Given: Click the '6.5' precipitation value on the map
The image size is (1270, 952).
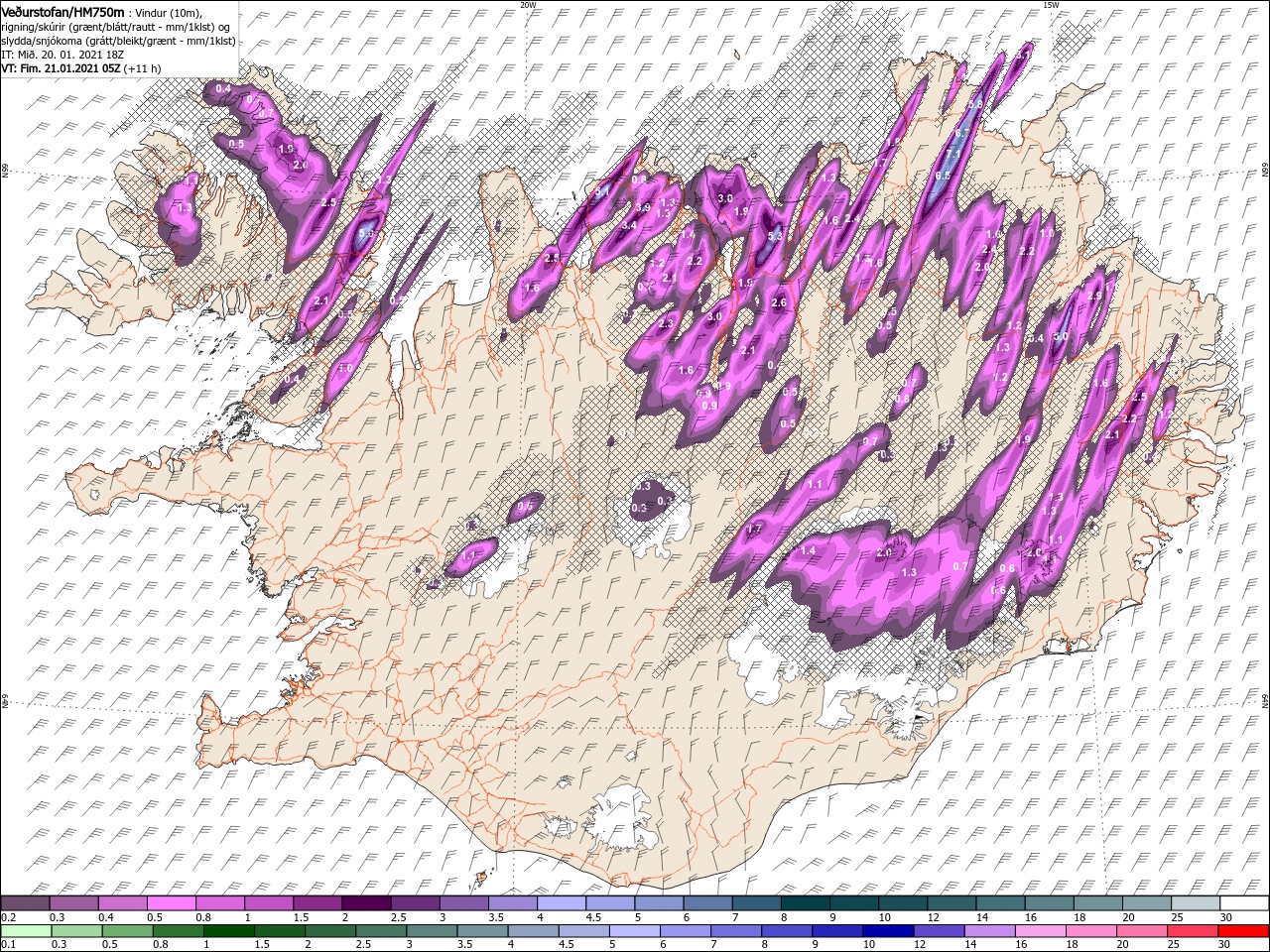Looking at the screenshot, I should pyautogui.click(x=943, y=177).
